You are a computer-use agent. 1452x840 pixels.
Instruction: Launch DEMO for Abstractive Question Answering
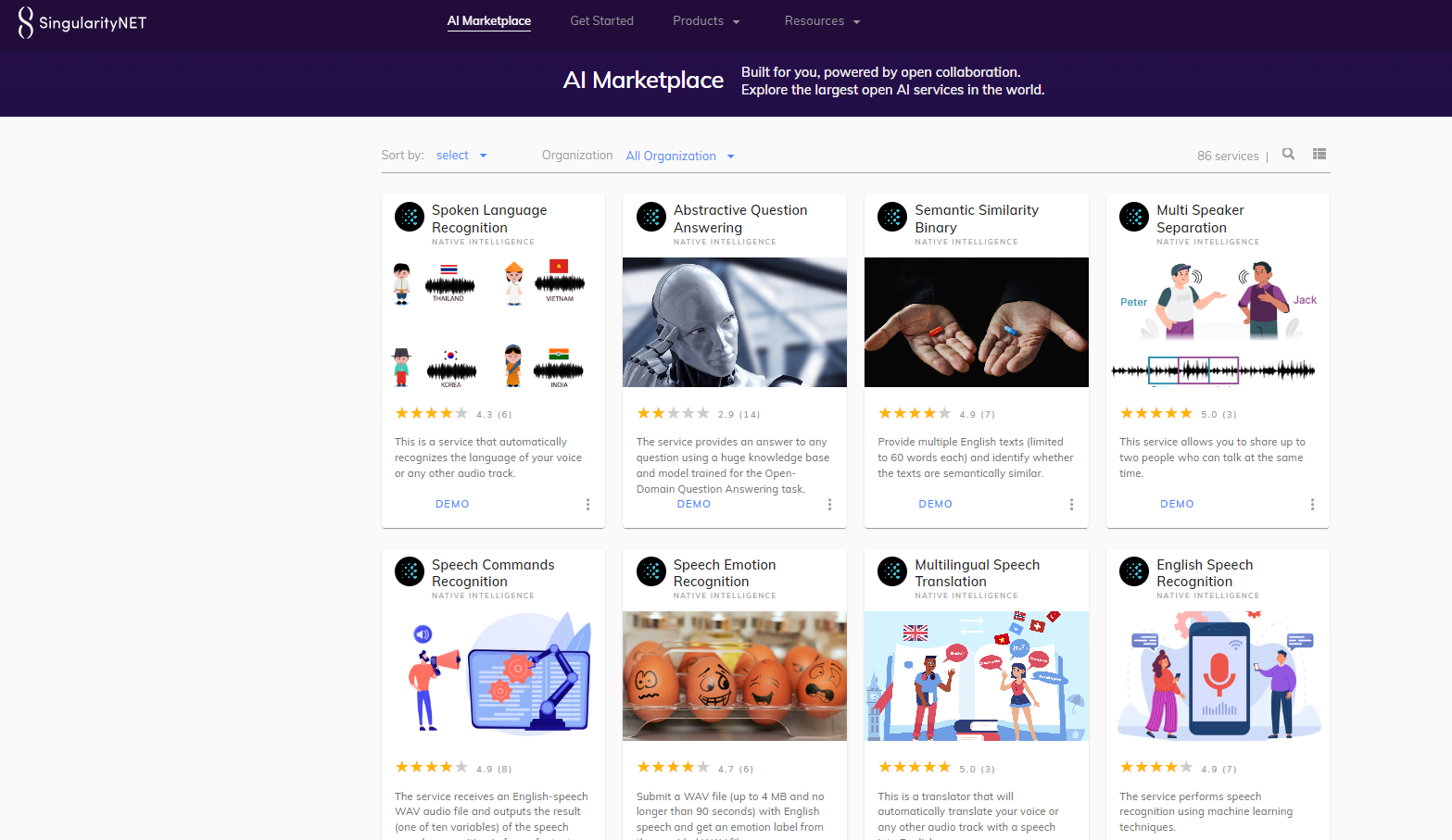click(x=694, y=504)
